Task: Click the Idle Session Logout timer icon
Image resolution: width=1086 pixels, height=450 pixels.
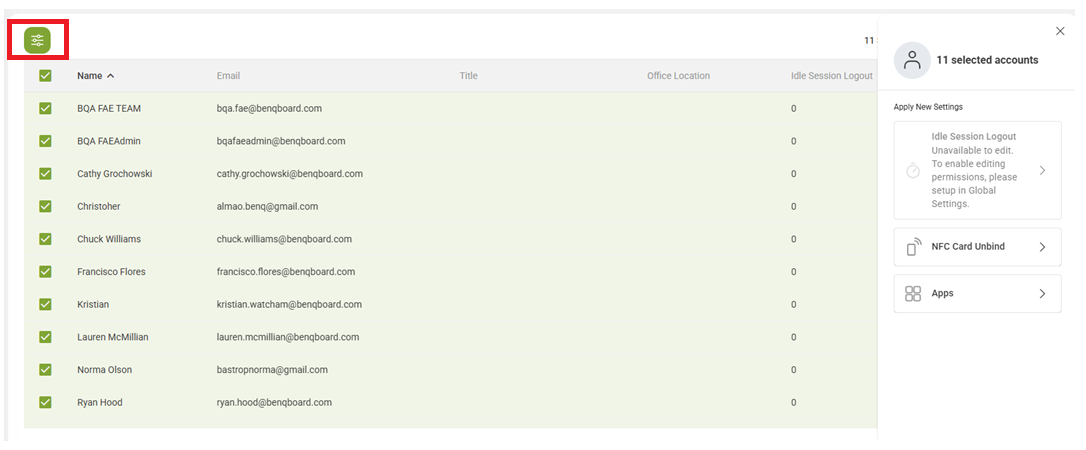Action: coord(913,171)
